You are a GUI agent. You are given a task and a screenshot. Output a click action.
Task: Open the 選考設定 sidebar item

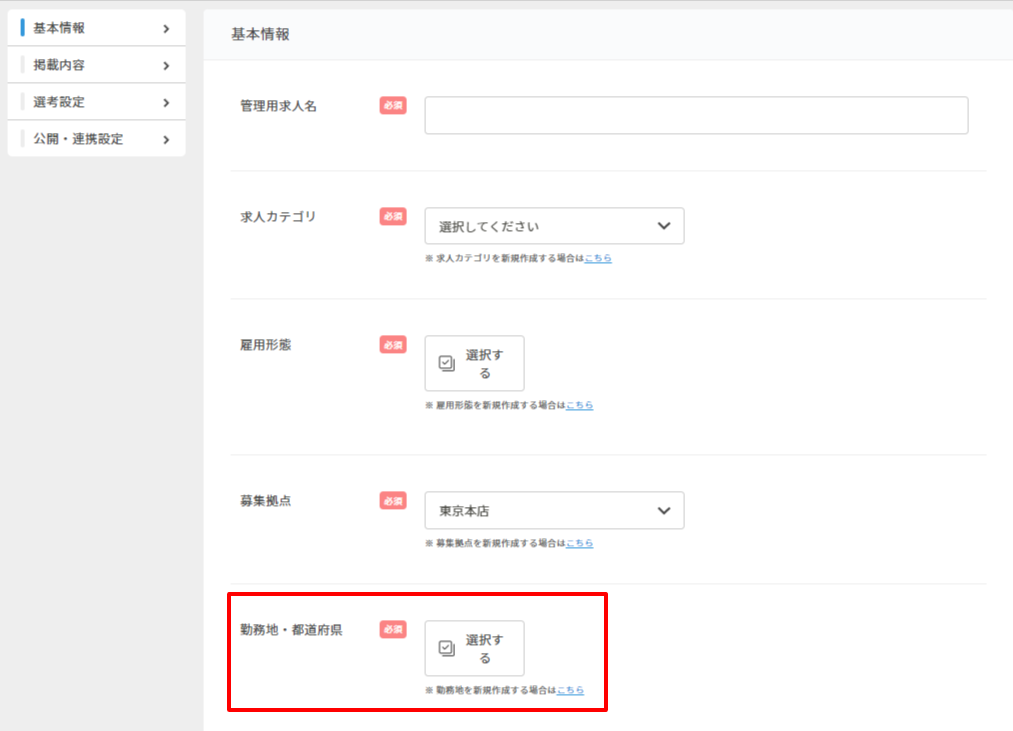[x=60, y=103]
